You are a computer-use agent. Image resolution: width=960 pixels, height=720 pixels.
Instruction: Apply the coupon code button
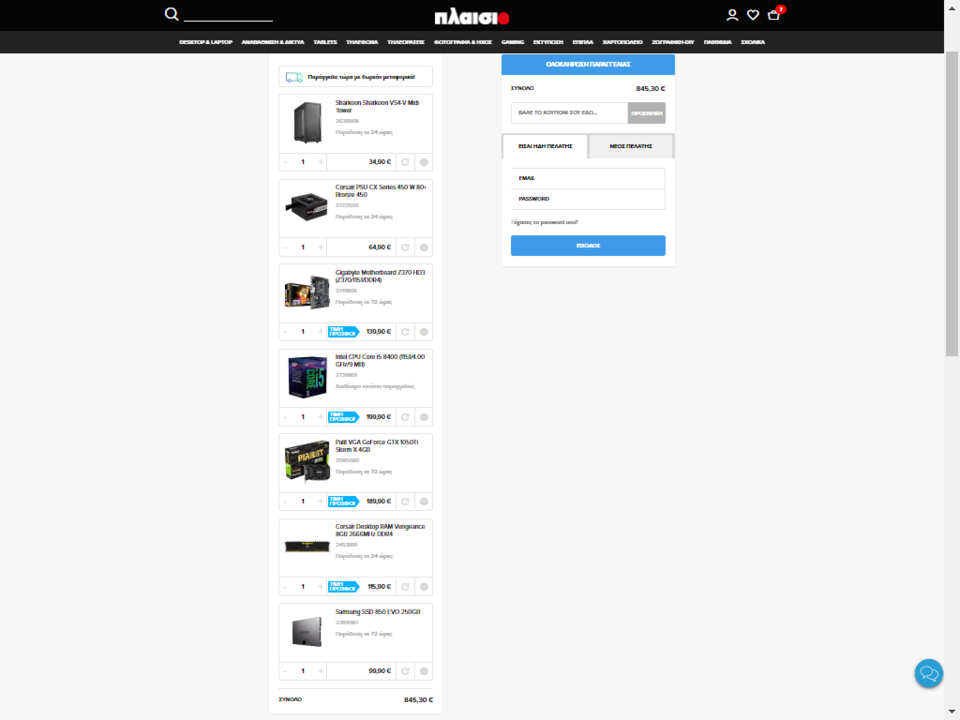click(647, 113)
